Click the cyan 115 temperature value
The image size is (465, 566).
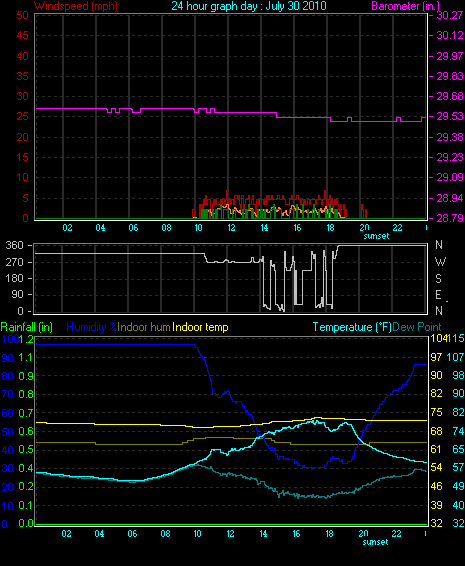click(x=456, y=339)
